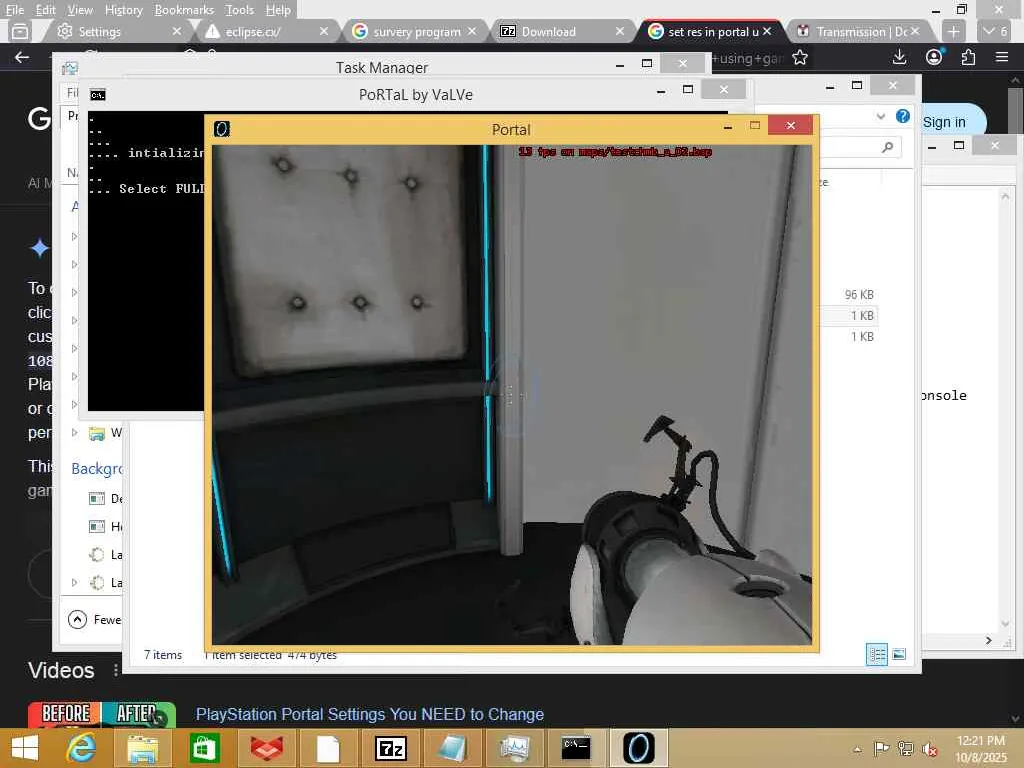
Task: Select the 96 KB file row in File Explorer
Action: tap(848, 295)
